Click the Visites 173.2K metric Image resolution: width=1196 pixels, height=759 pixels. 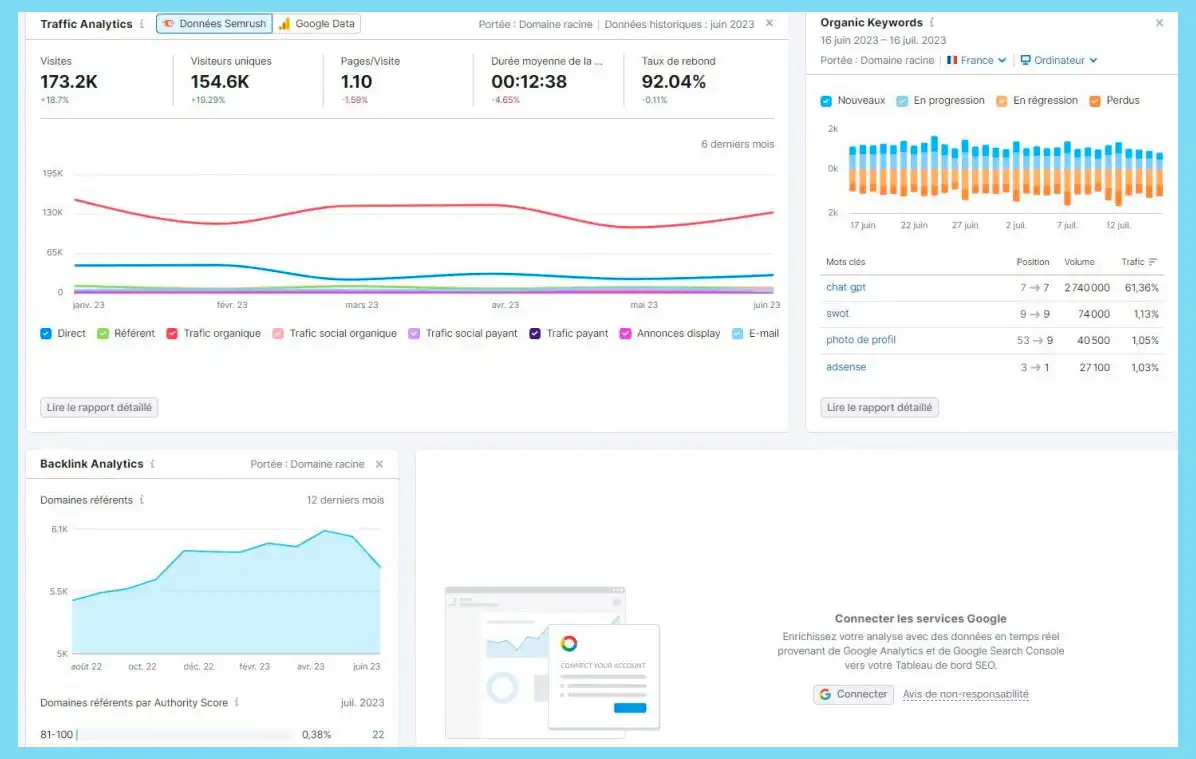click(x=69, y=82)
